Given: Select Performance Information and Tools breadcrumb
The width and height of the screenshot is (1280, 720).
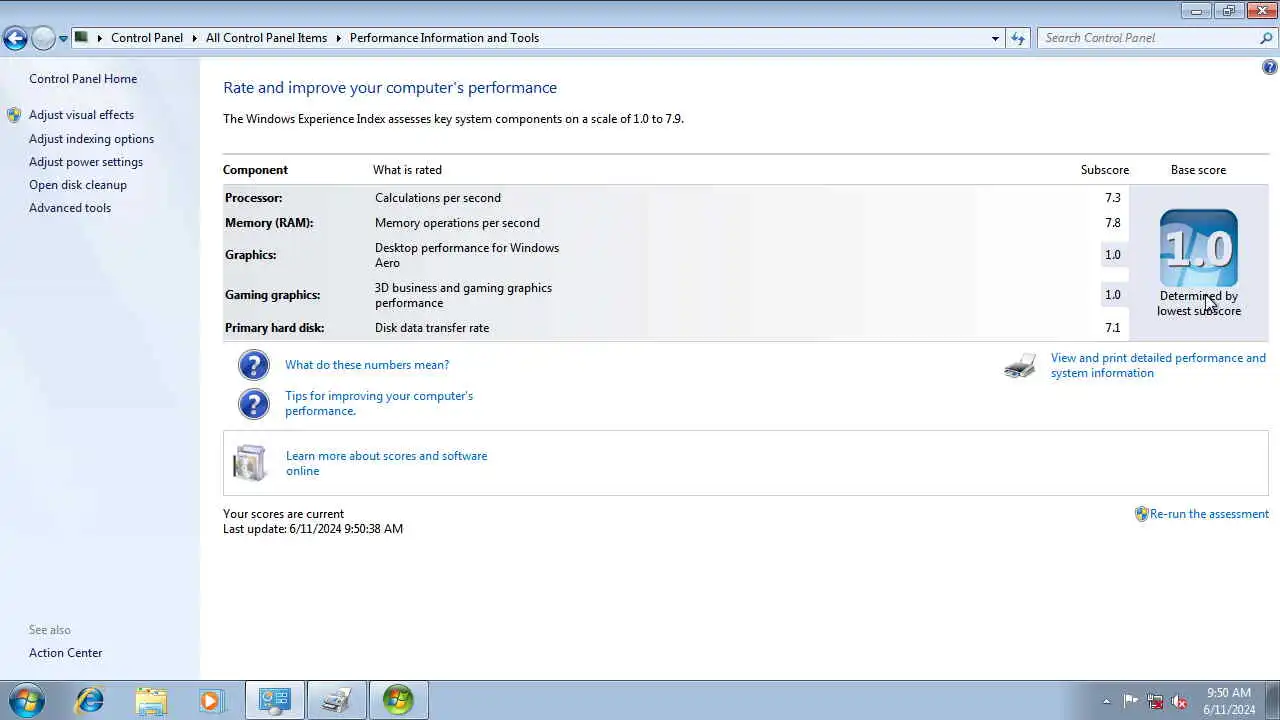Looking at the screenshot, I should 444,38.
